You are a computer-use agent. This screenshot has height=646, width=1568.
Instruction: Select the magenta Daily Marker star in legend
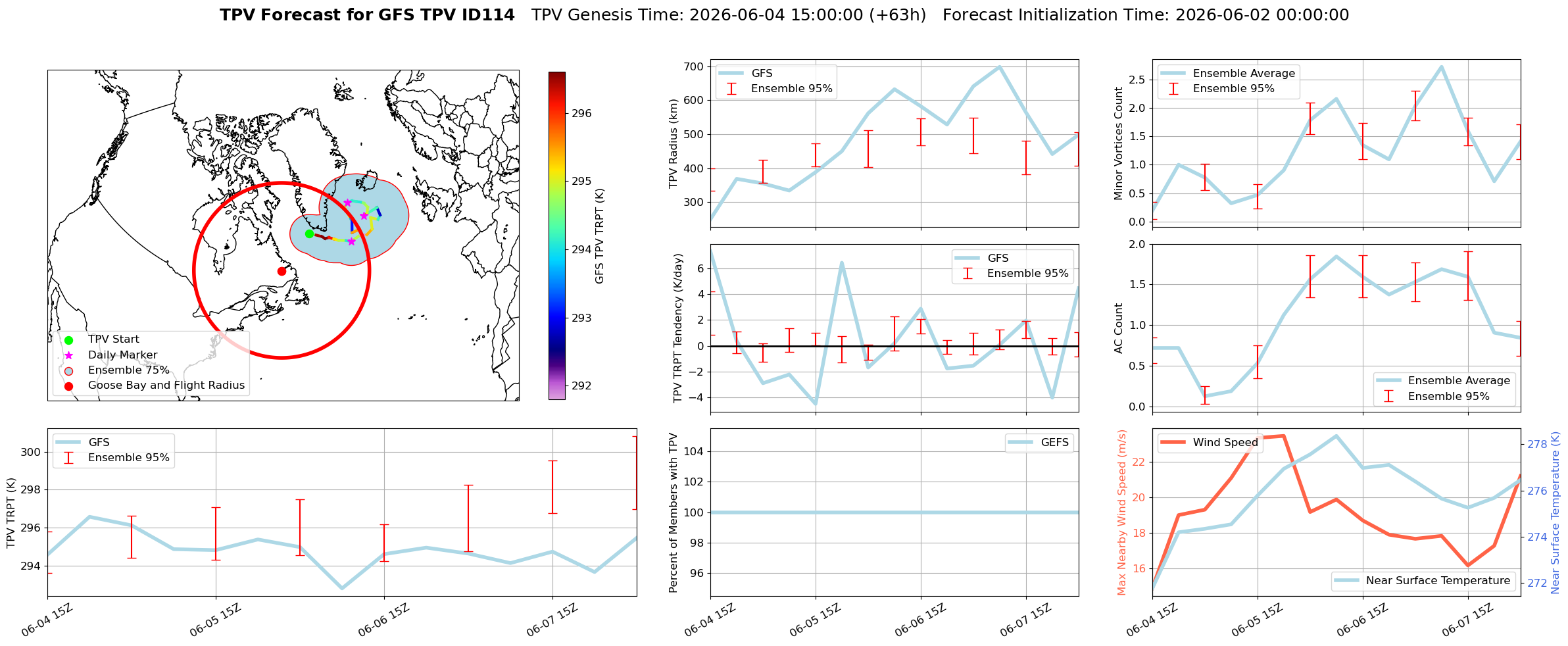click(x=68, y=355)
